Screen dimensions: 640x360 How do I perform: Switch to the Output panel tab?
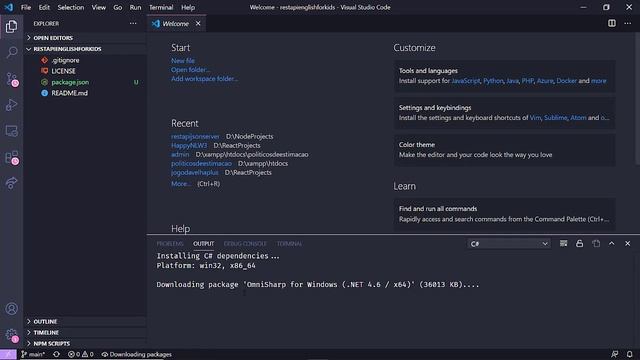click(x=203, y=244)
